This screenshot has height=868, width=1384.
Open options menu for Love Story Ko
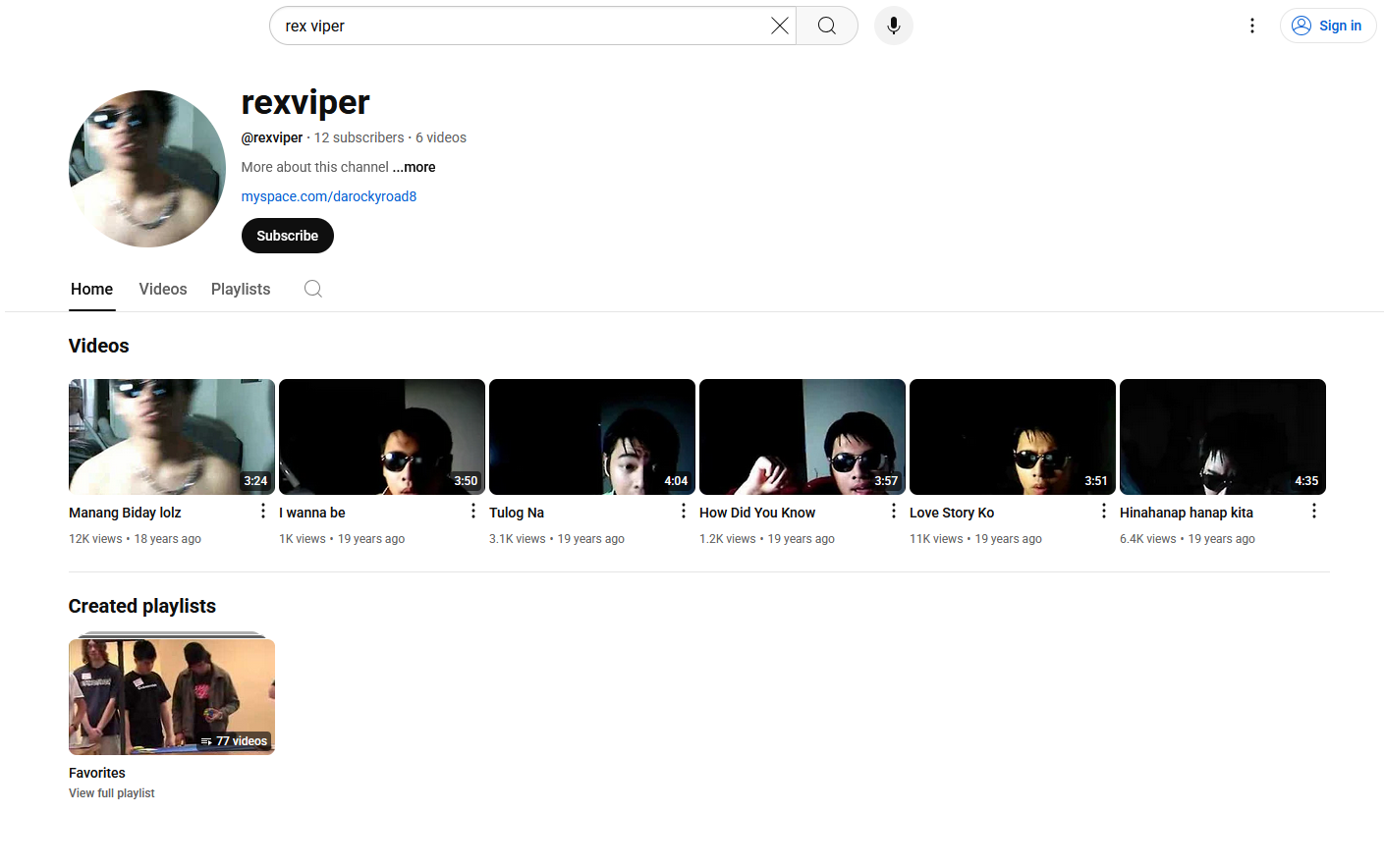pyautogui.click(x=1103, y=512)
